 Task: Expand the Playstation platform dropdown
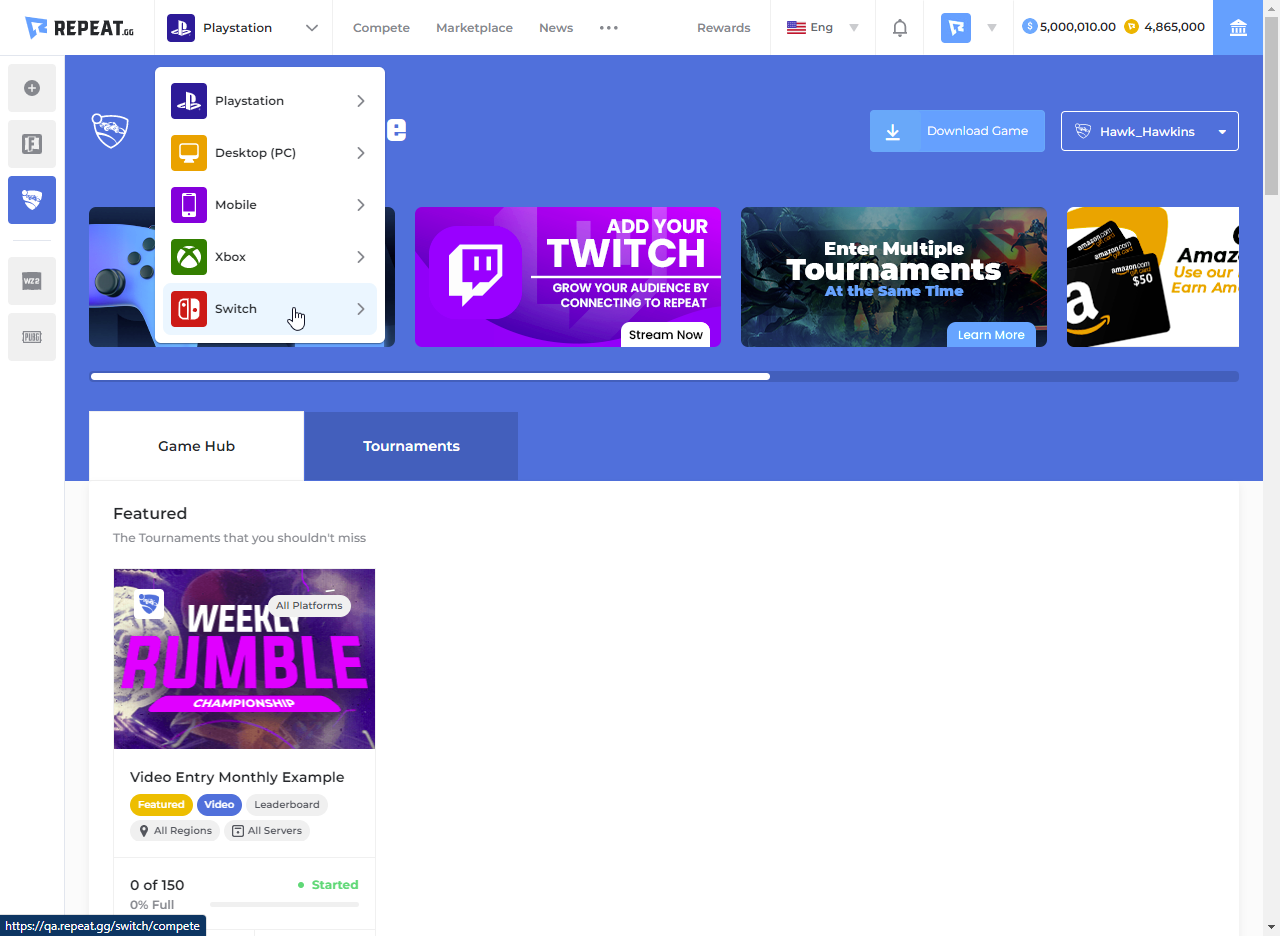pyautogui.click(x=312, y=28)
